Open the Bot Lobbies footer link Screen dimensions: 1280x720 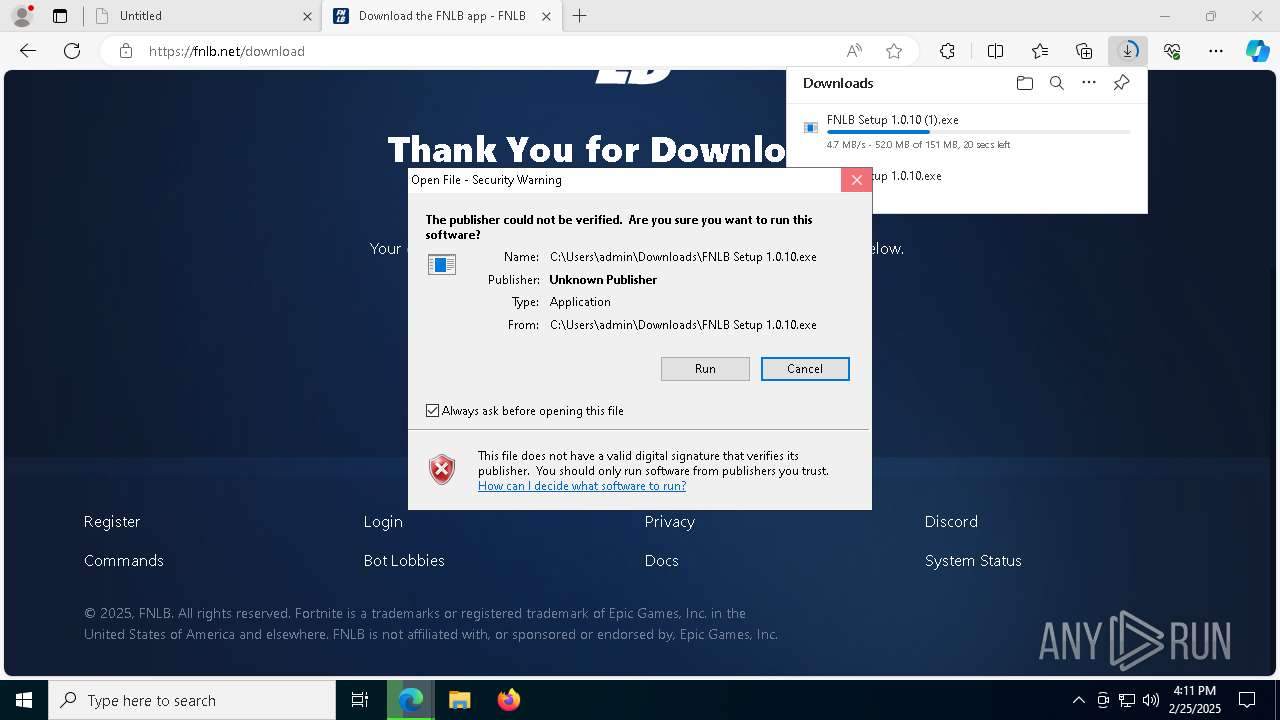pos(404,561)
